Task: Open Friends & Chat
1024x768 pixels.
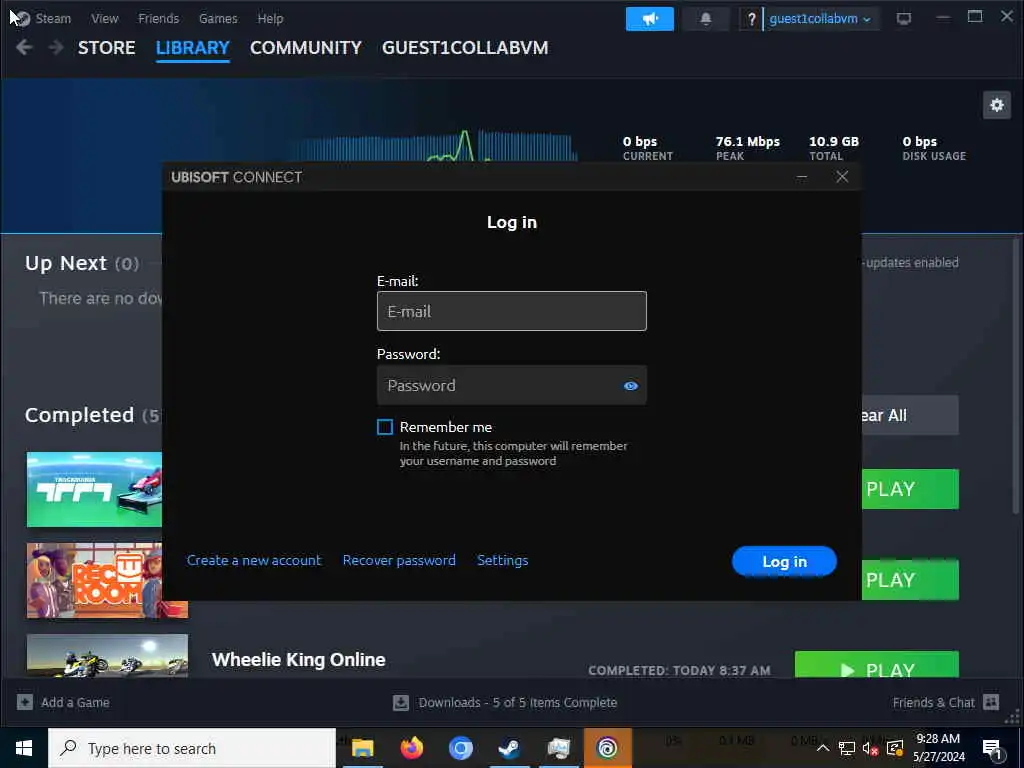Action: (x=933, y=703)
